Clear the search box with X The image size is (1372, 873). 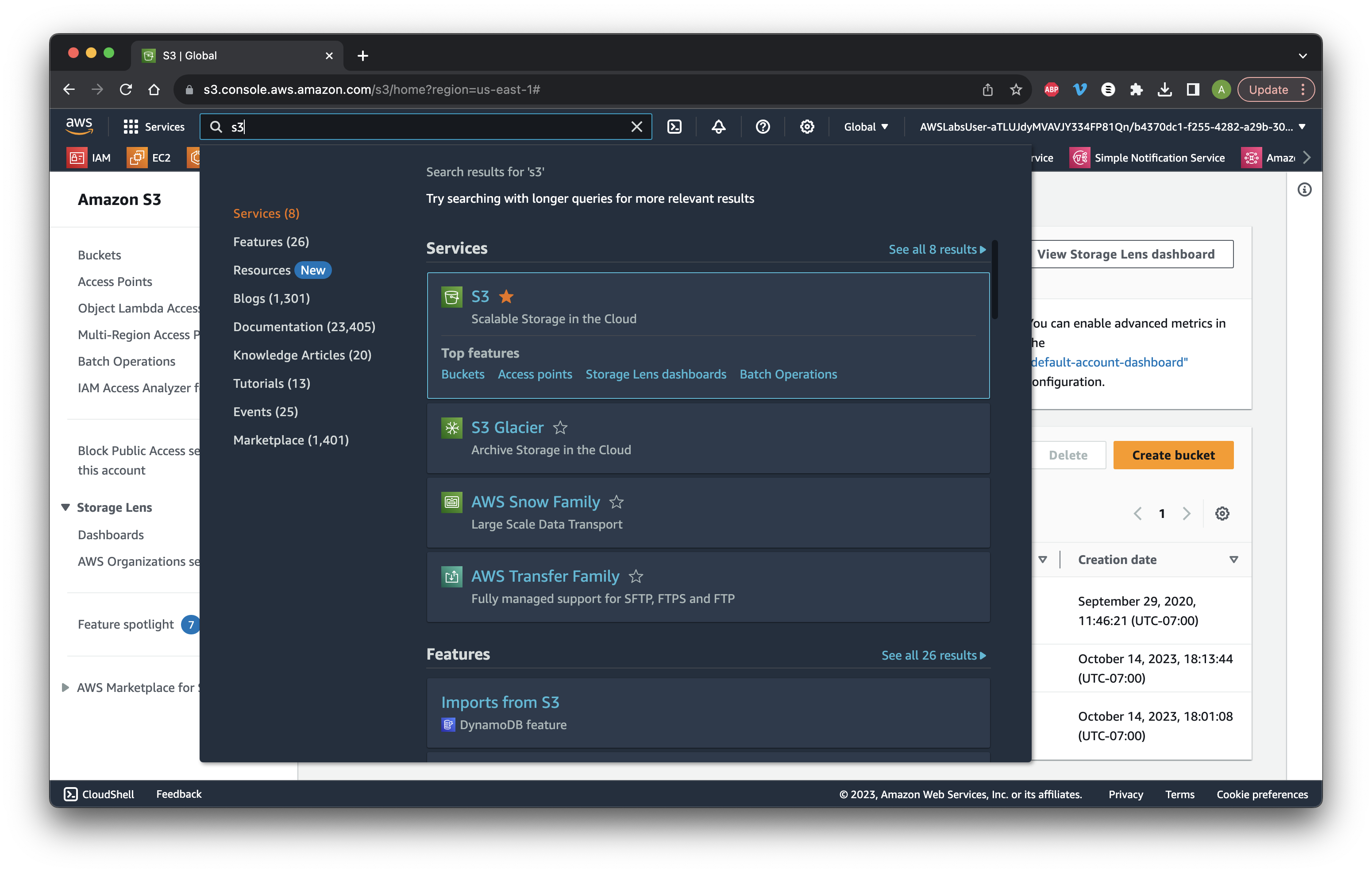[636, 127]
